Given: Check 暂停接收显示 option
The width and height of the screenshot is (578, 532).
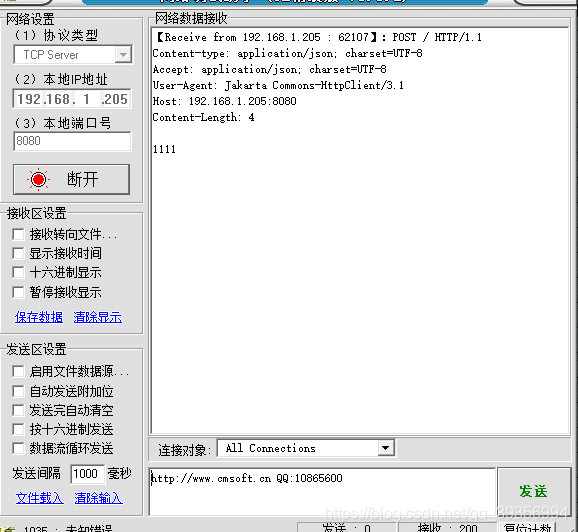Looking at the screenshot, I should click(x=18, y=292).
